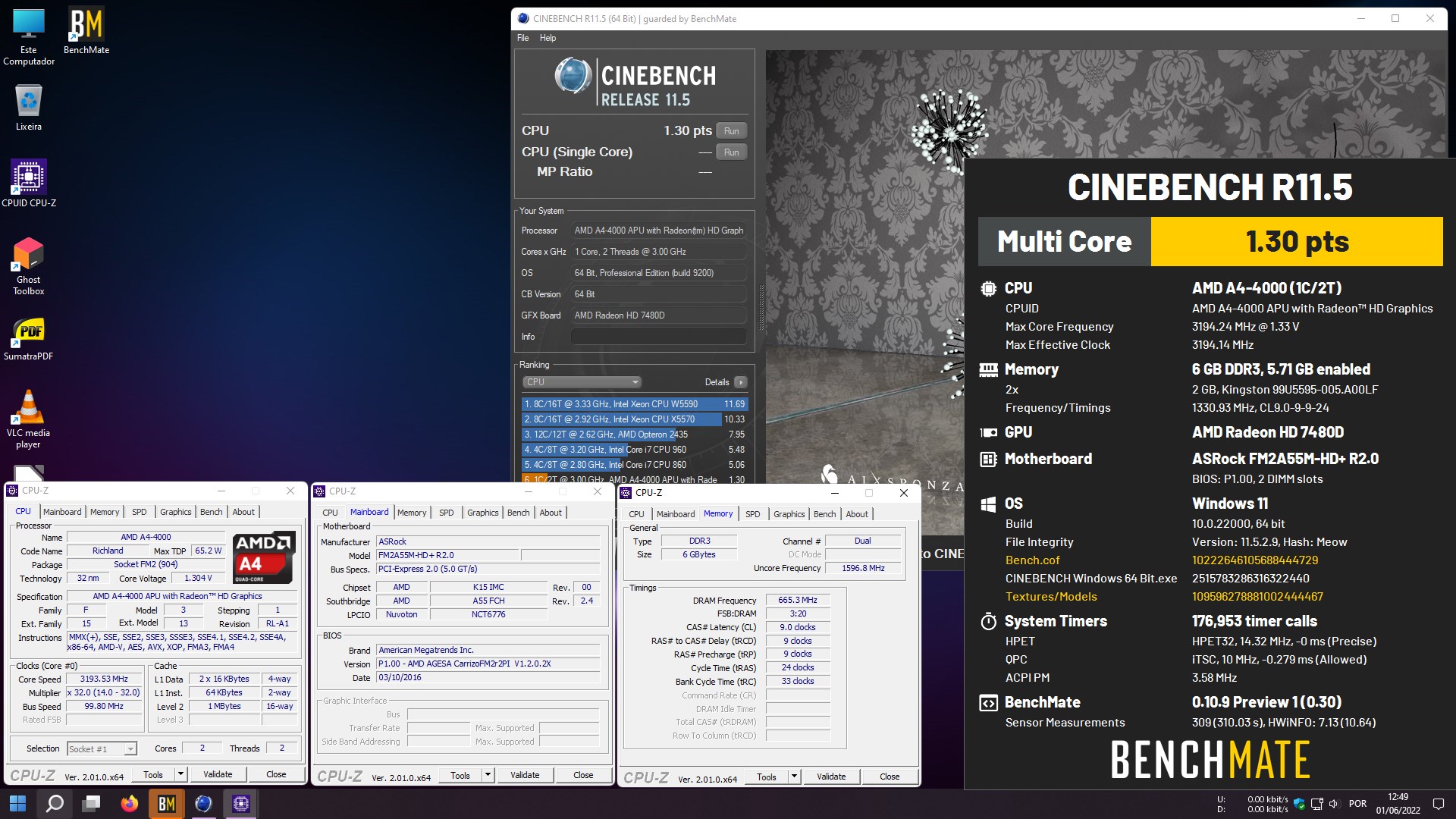The width and height of the screenshot is (1456, 819).
Task: Launch CPUID CPU-Z desktop shortcut
Action: coord(29,183)
